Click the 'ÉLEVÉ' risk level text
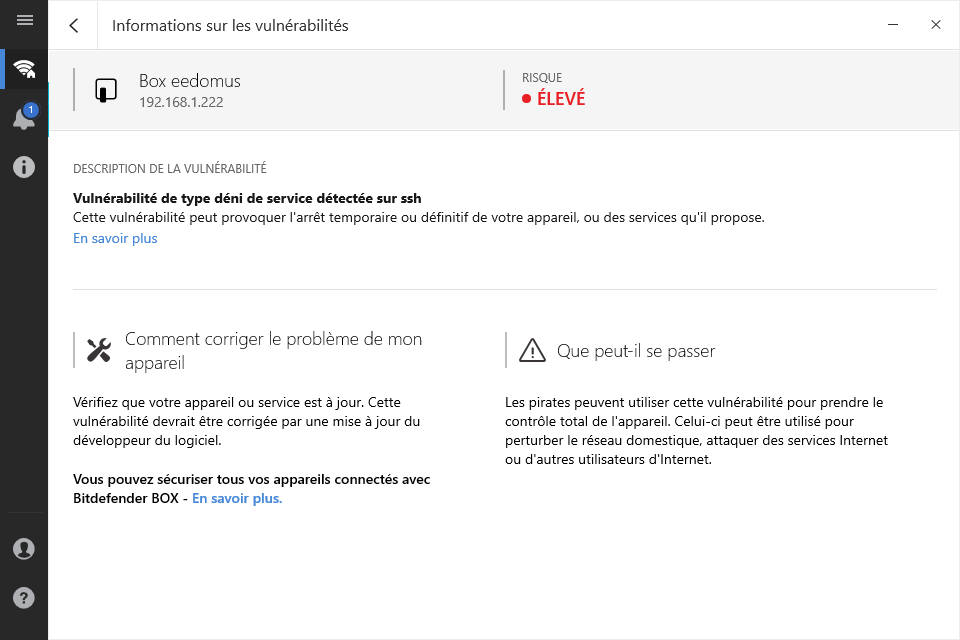 pos(561,99)
